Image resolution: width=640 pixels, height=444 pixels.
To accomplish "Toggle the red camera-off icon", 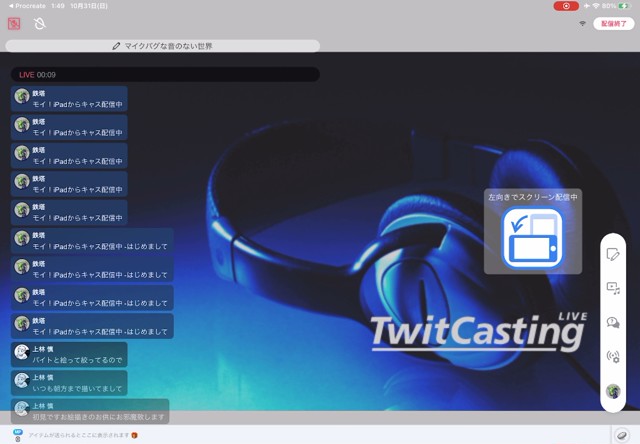I will coord(14,24).
